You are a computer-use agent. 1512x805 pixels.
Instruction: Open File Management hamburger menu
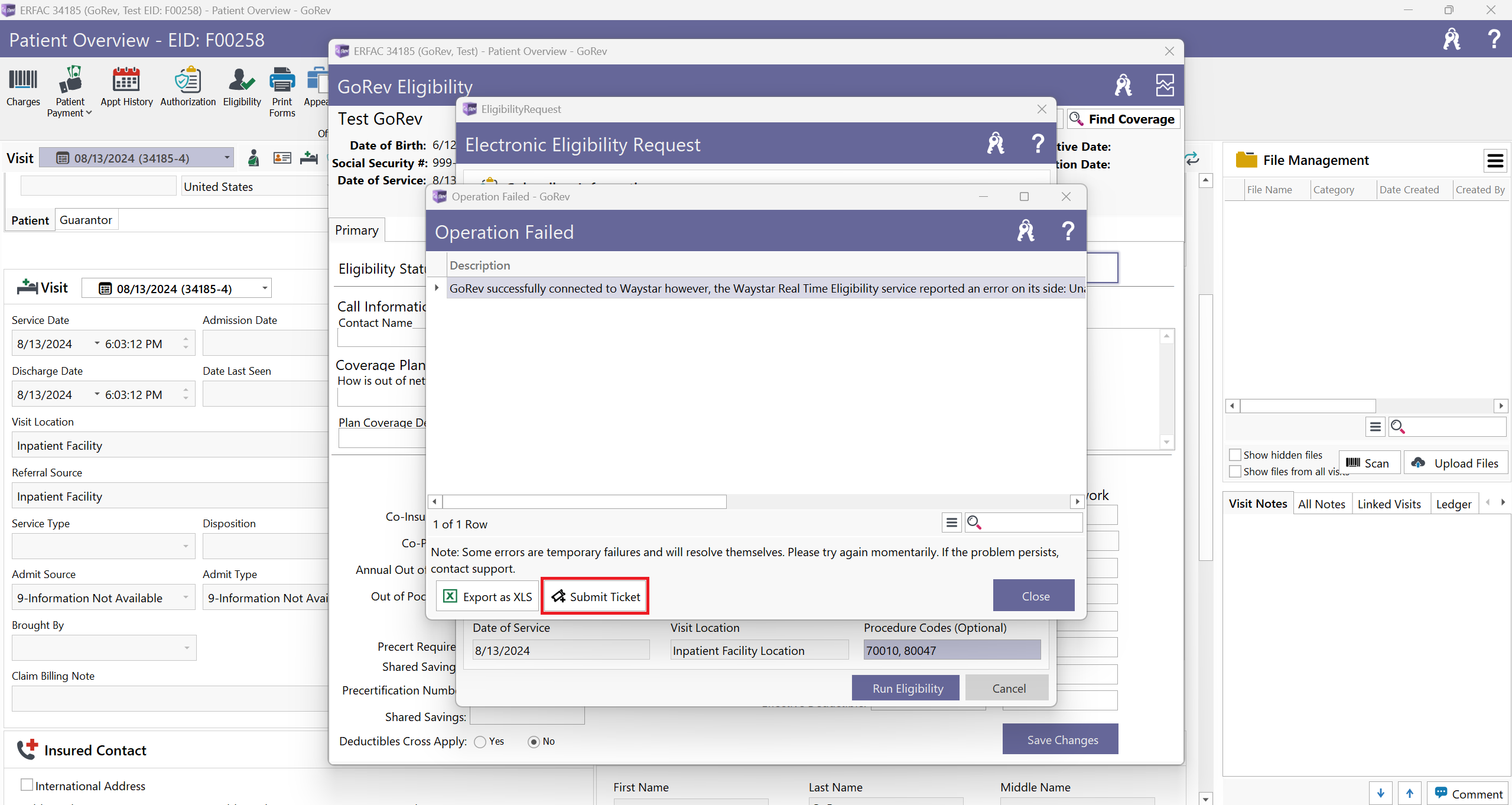click(1495, 160)
